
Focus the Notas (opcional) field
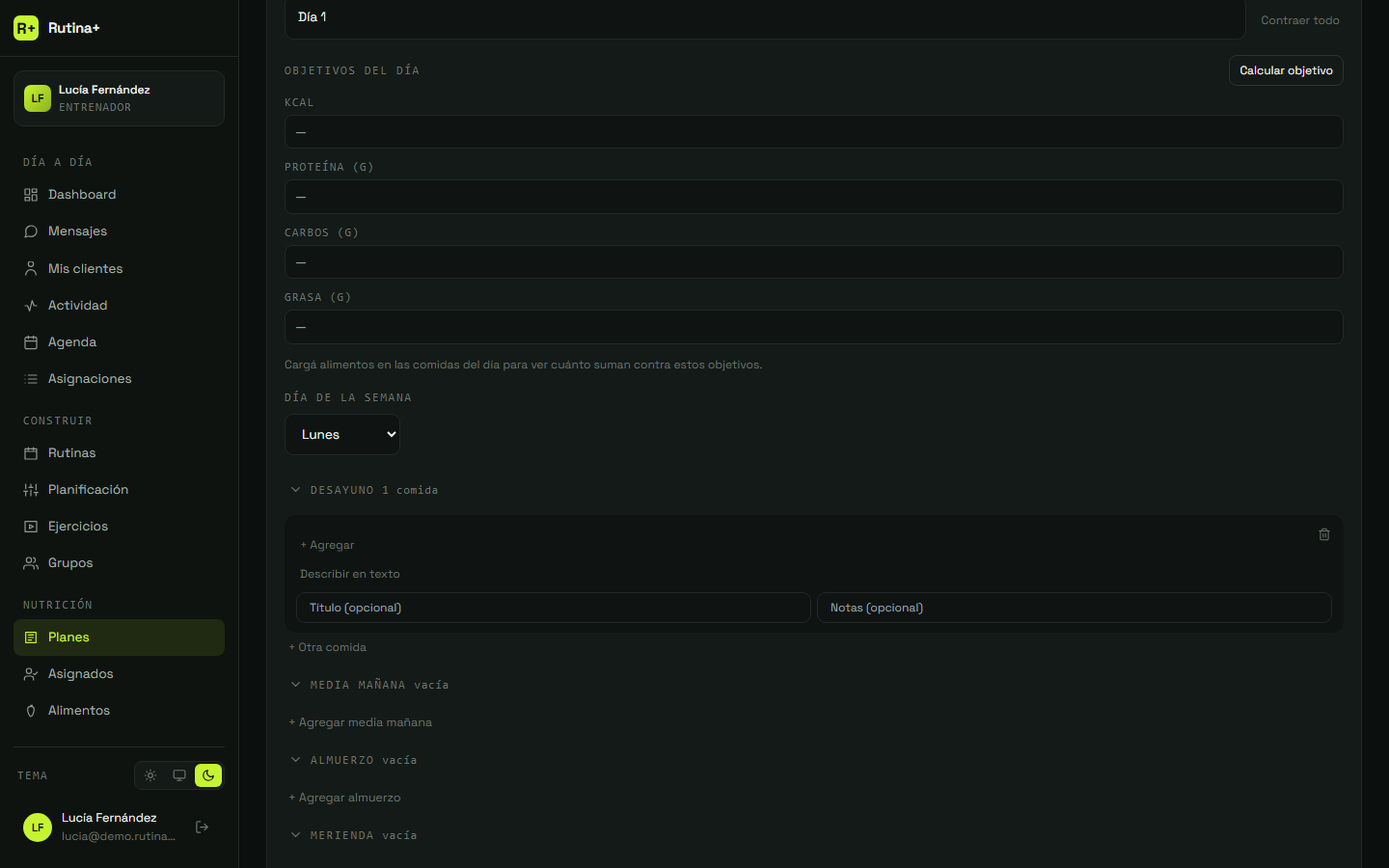(1075, 608)
